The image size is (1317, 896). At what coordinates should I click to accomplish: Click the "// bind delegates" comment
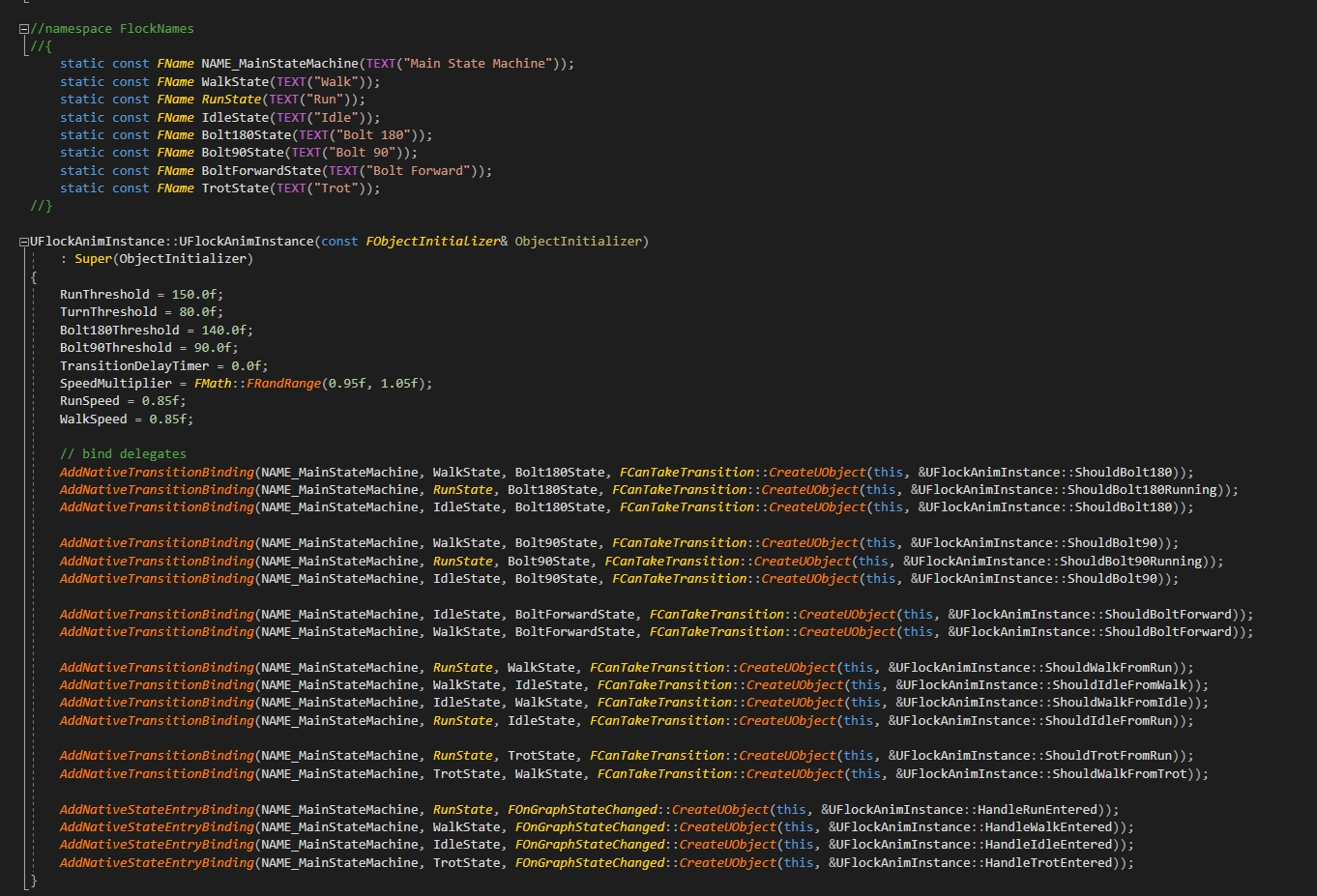123,454
